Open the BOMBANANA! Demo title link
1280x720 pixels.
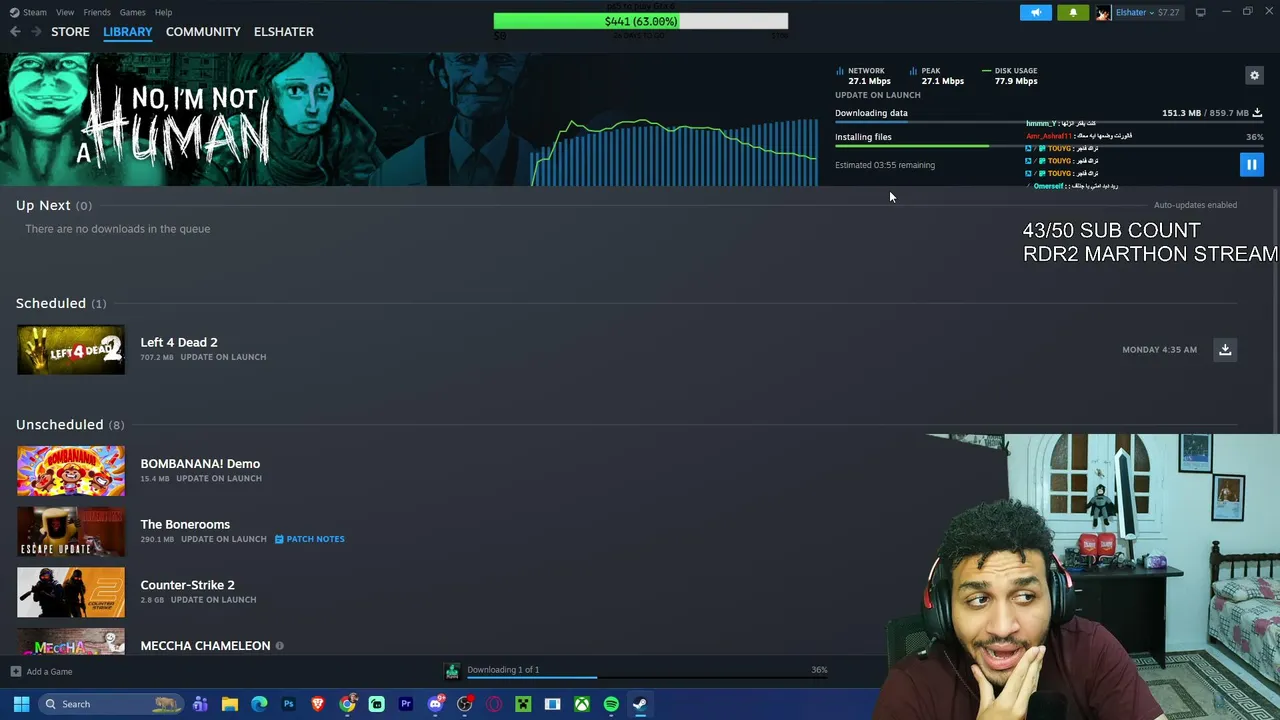(x=200, y=464)
